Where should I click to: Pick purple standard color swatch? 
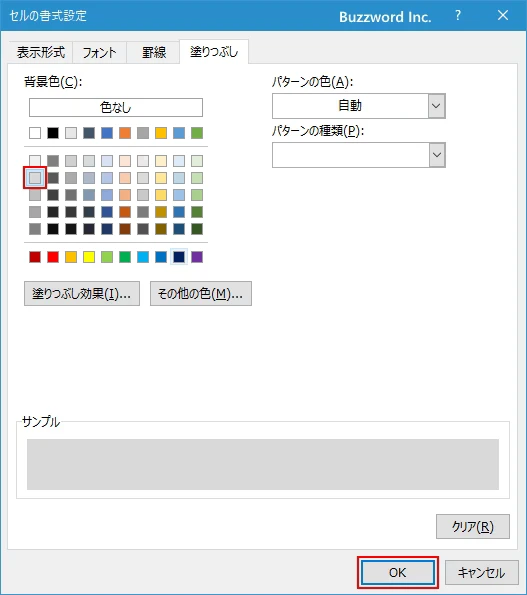pos(197,257)
